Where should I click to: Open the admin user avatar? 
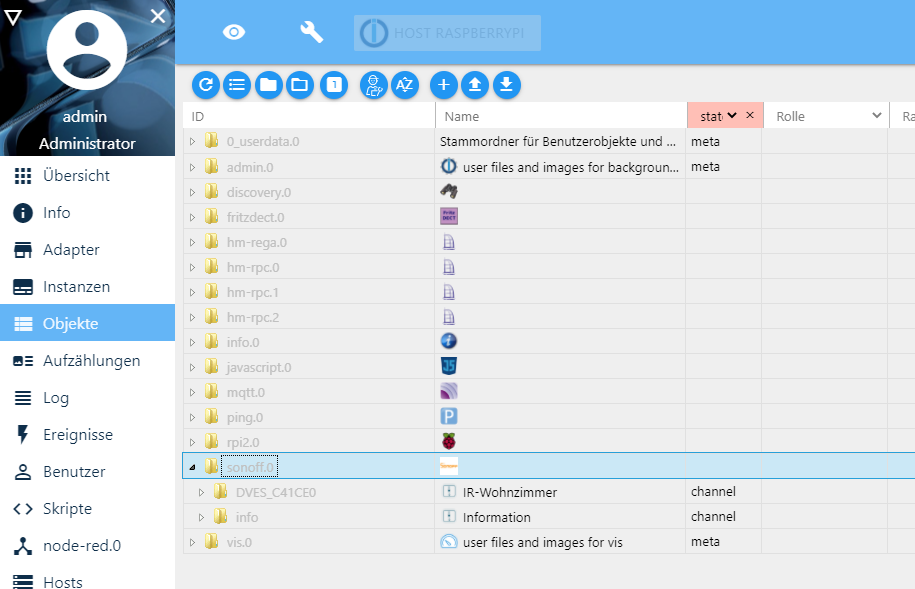(87, 50)
